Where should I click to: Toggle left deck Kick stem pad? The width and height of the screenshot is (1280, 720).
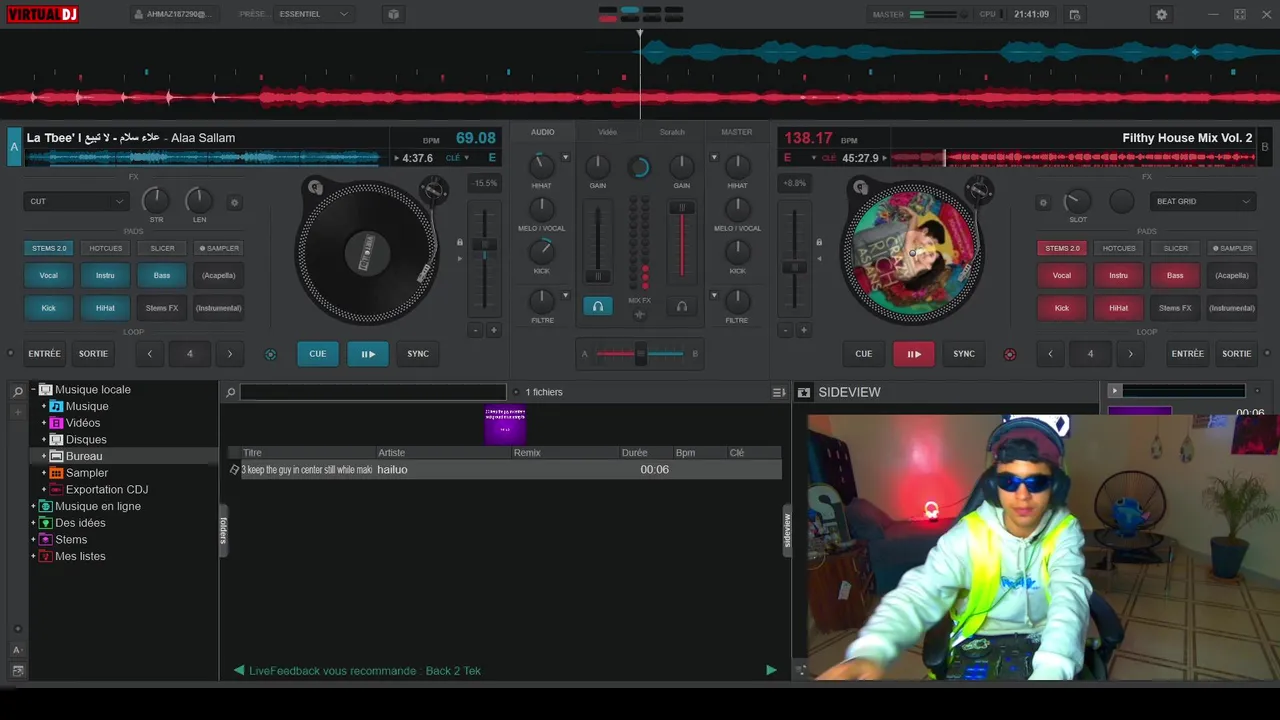(48, 308)
